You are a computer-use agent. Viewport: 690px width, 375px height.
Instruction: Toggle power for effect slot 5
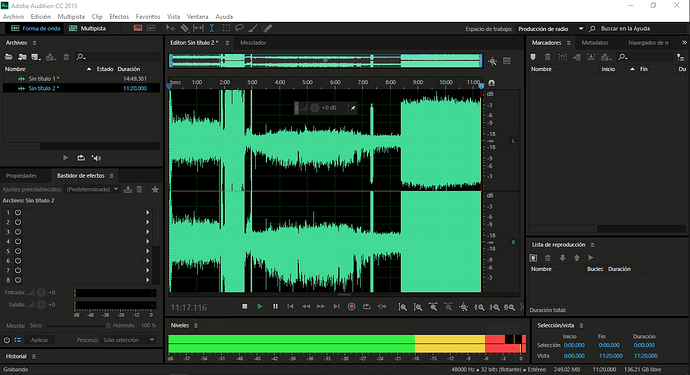tap(18, 251)
